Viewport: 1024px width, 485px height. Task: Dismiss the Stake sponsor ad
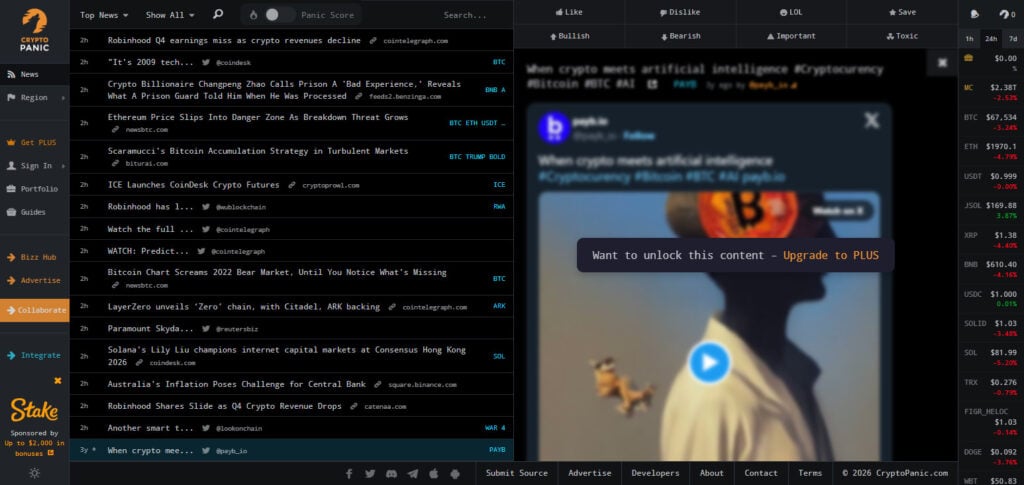tap(57, 381)
